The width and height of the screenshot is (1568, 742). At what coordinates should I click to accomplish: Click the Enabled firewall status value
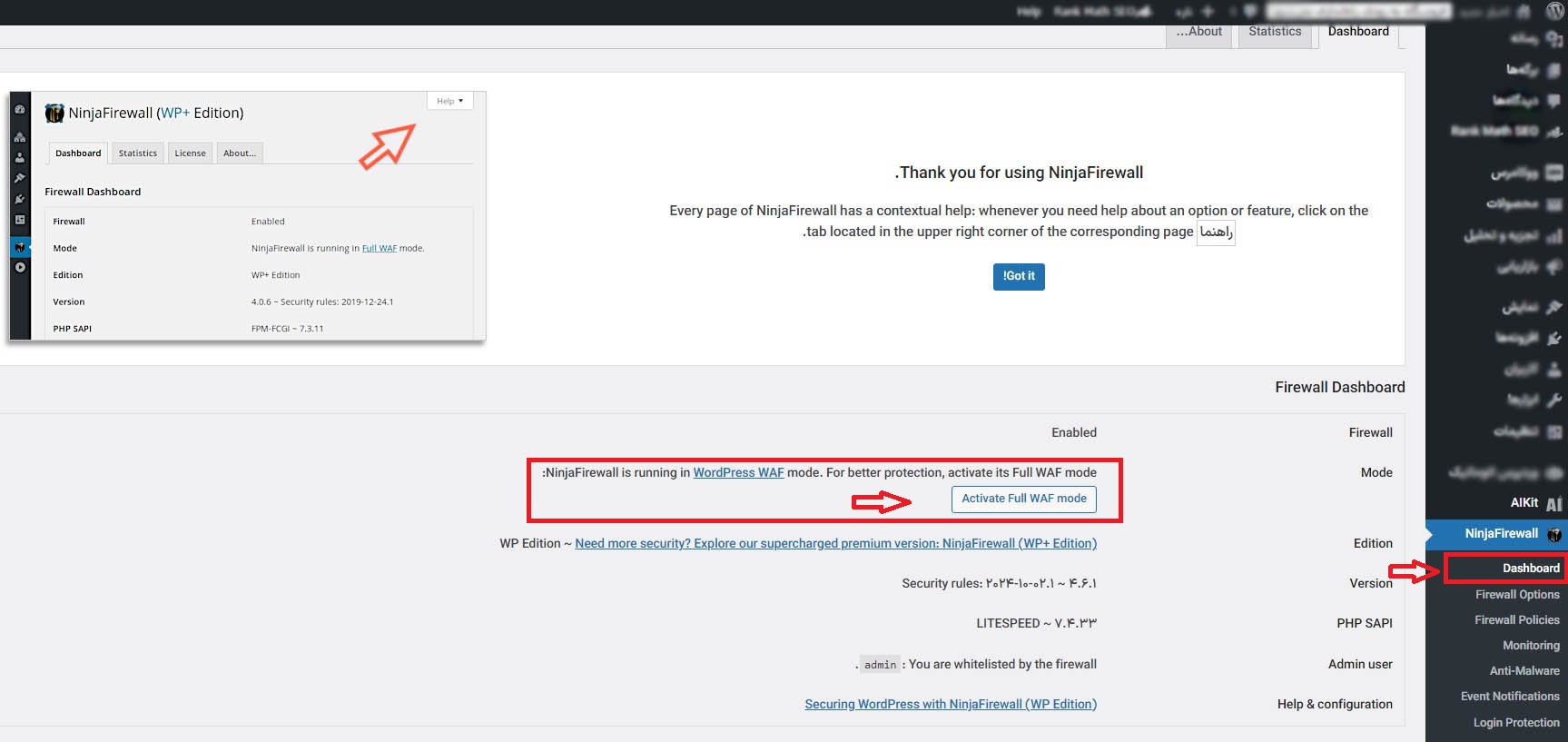click(1074, 433)
